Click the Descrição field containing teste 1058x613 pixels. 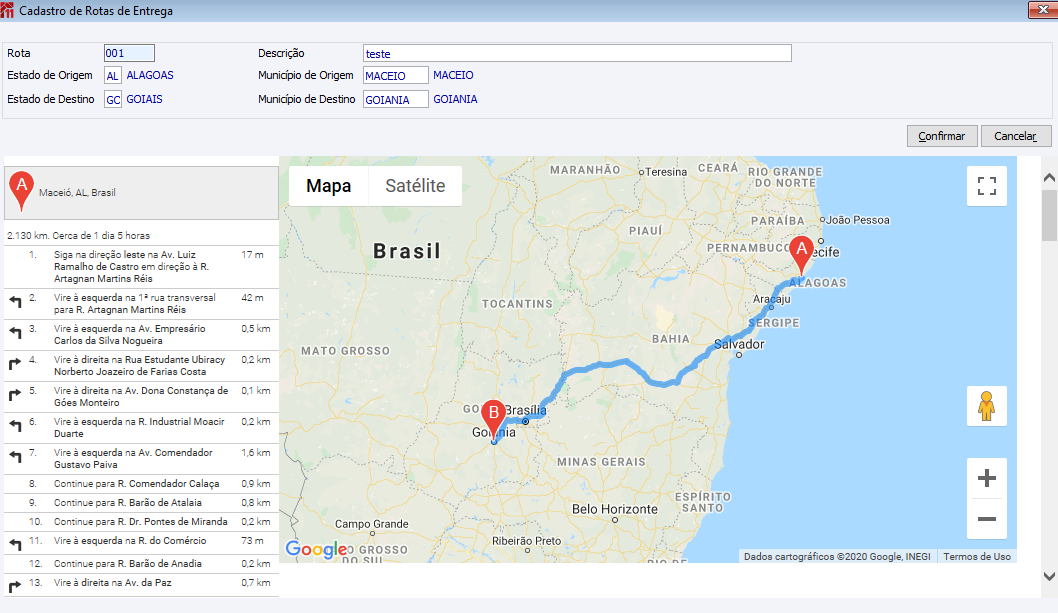577,53
